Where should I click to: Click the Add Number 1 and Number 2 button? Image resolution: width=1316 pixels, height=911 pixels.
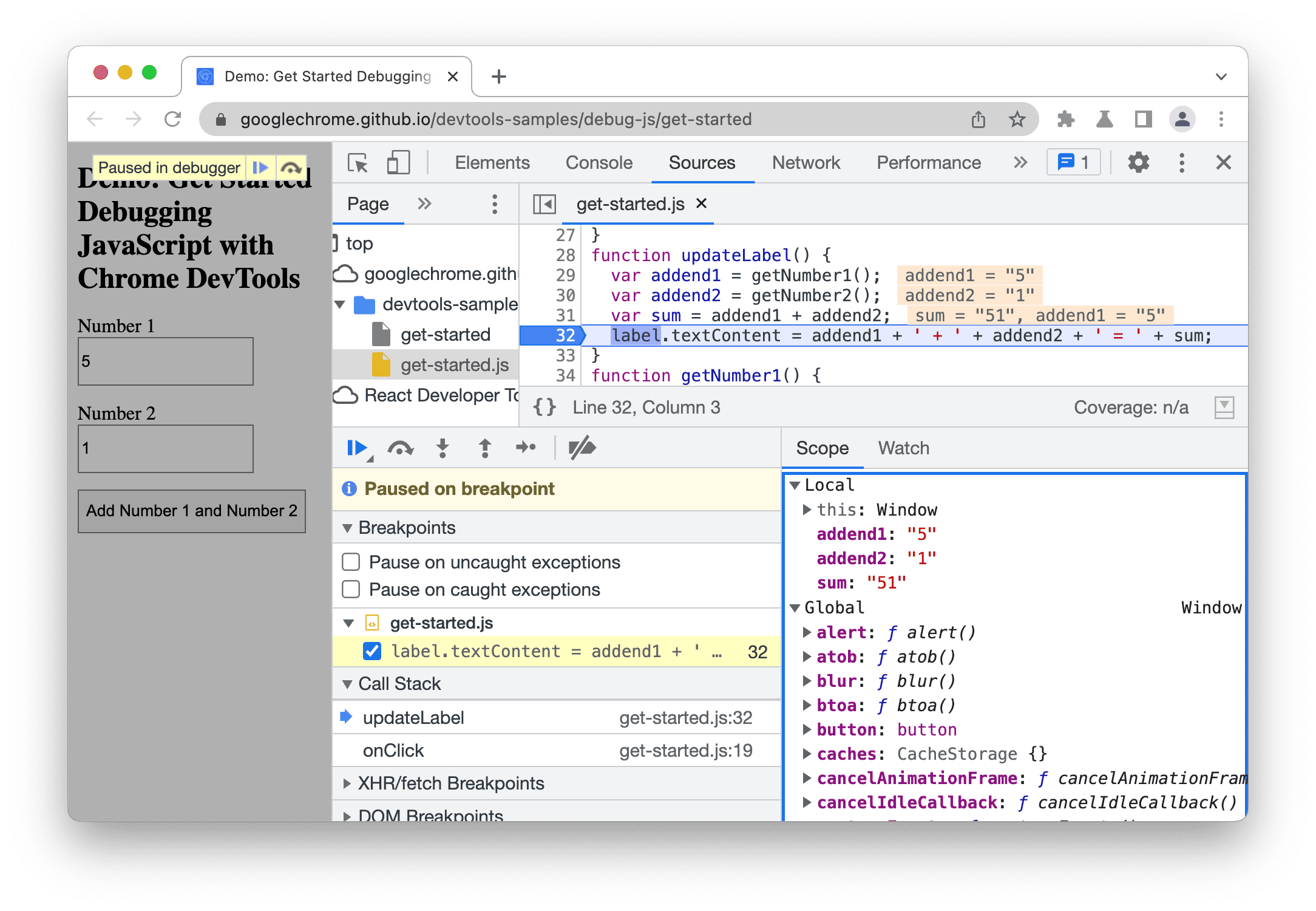point(193,510)
